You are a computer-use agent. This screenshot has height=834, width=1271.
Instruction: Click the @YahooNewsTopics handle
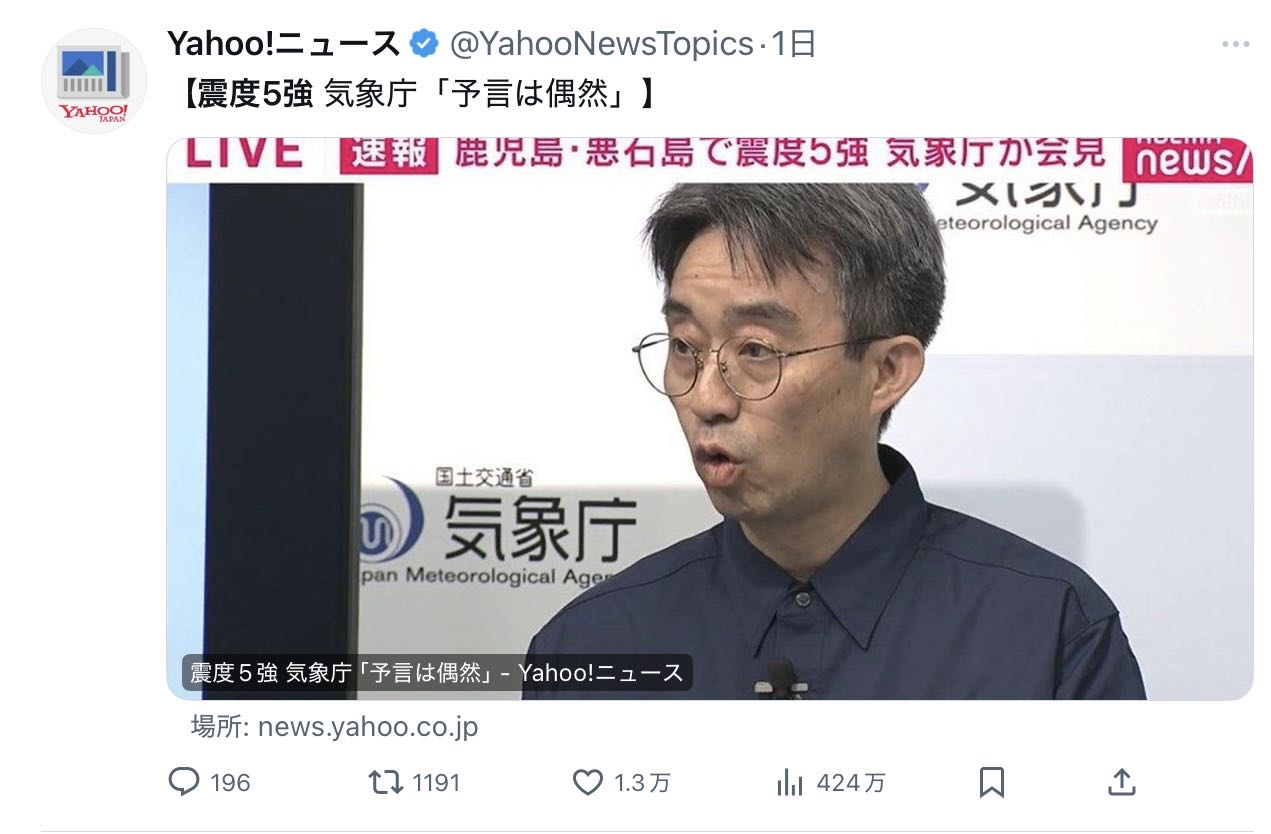click(602, 44)
